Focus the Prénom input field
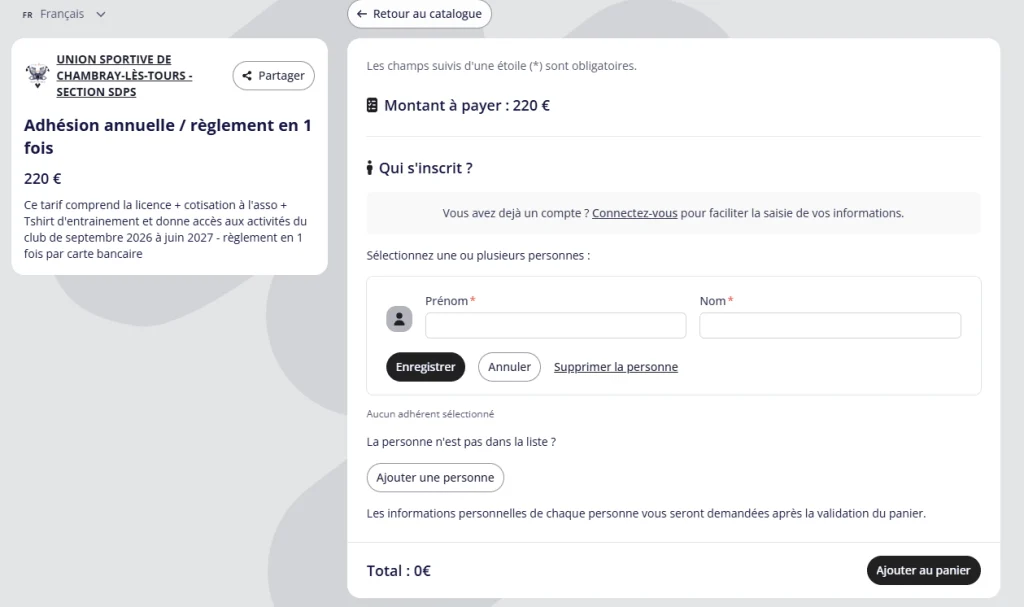The height and width of the screenshot is (607, 1024). [x=556, y=325]
